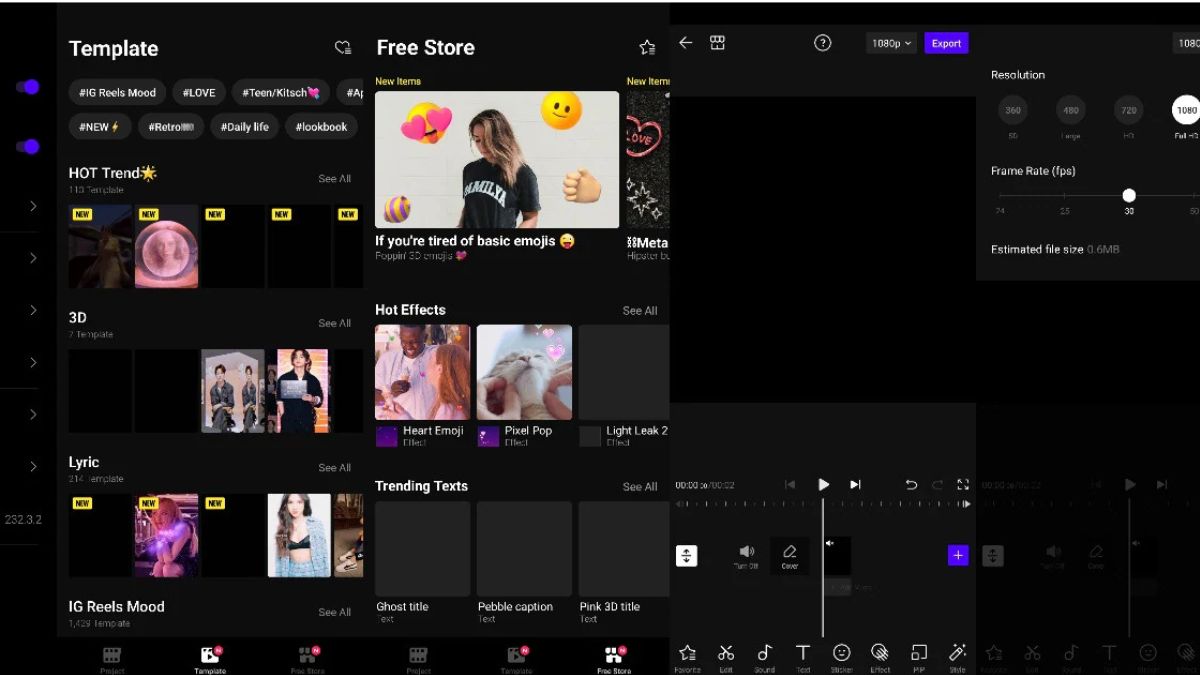Open the bright Effect tool

click(880, 657)
